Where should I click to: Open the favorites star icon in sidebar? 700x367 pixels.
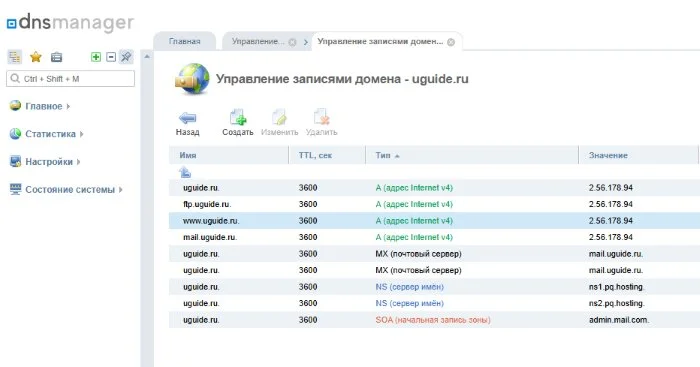pyautogui.click(x=36, y=57)
